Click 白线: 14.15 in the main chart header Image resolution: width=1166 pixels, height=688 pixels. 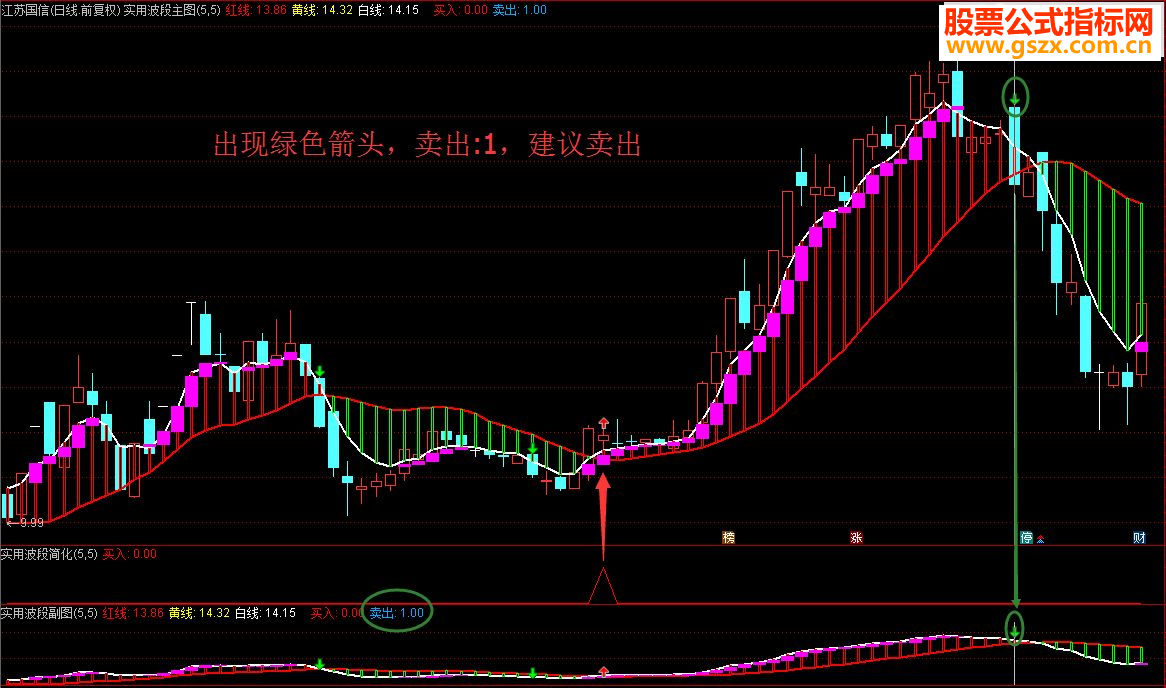388,10
